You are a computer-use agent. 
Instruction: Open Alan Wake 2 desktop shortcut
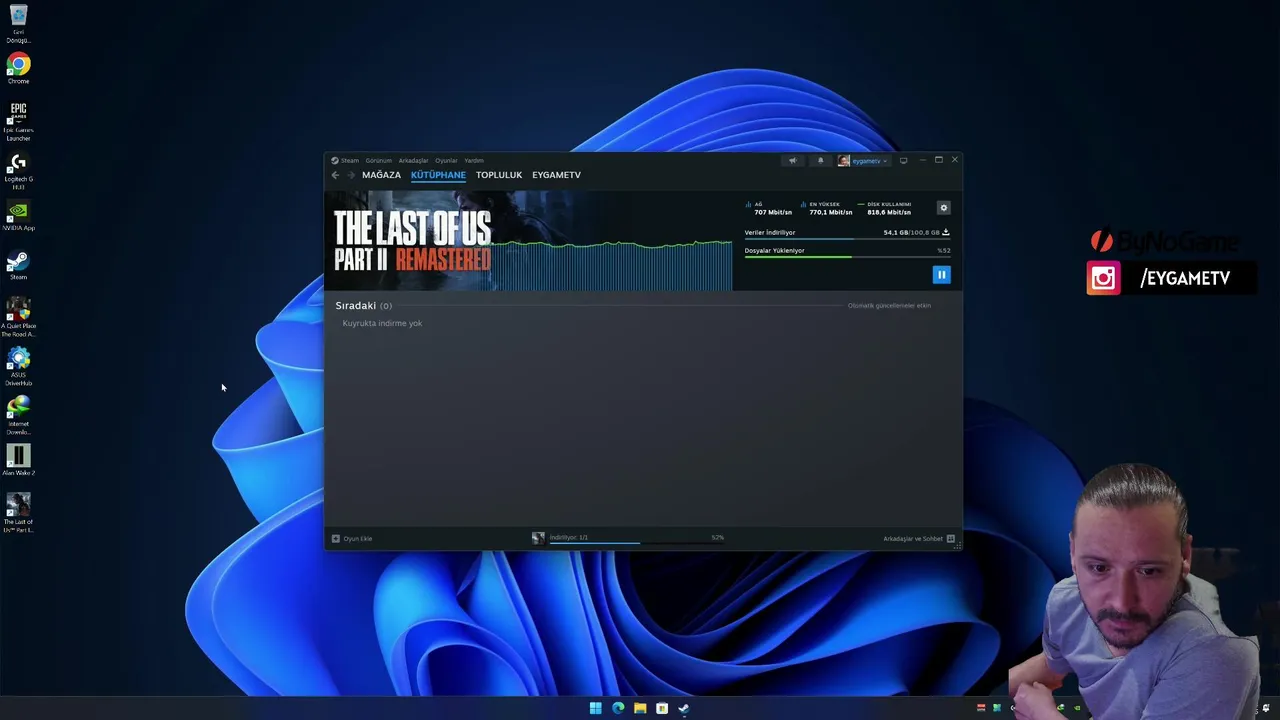18,461
